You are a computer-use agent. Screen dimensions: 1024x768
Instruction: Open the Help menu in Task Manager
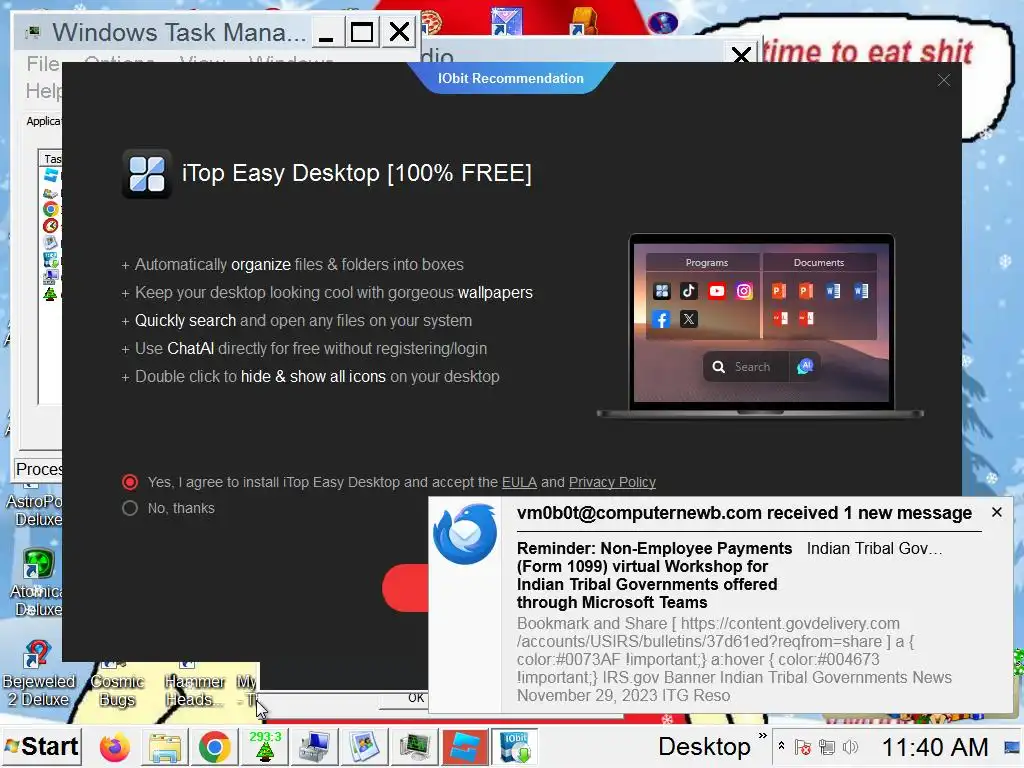[43, 91]
